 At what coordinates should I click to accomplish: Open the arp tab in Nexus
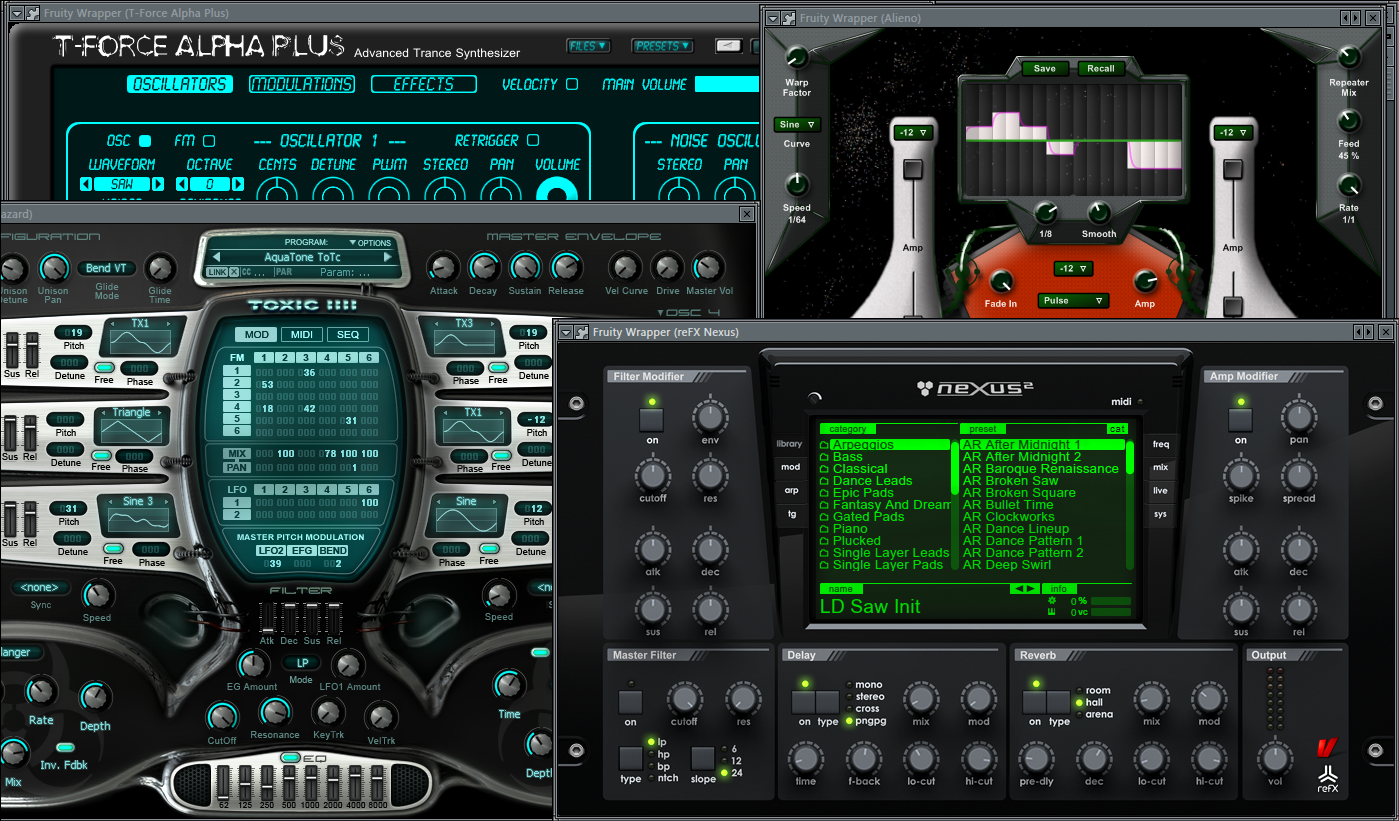tap(791, 491)
